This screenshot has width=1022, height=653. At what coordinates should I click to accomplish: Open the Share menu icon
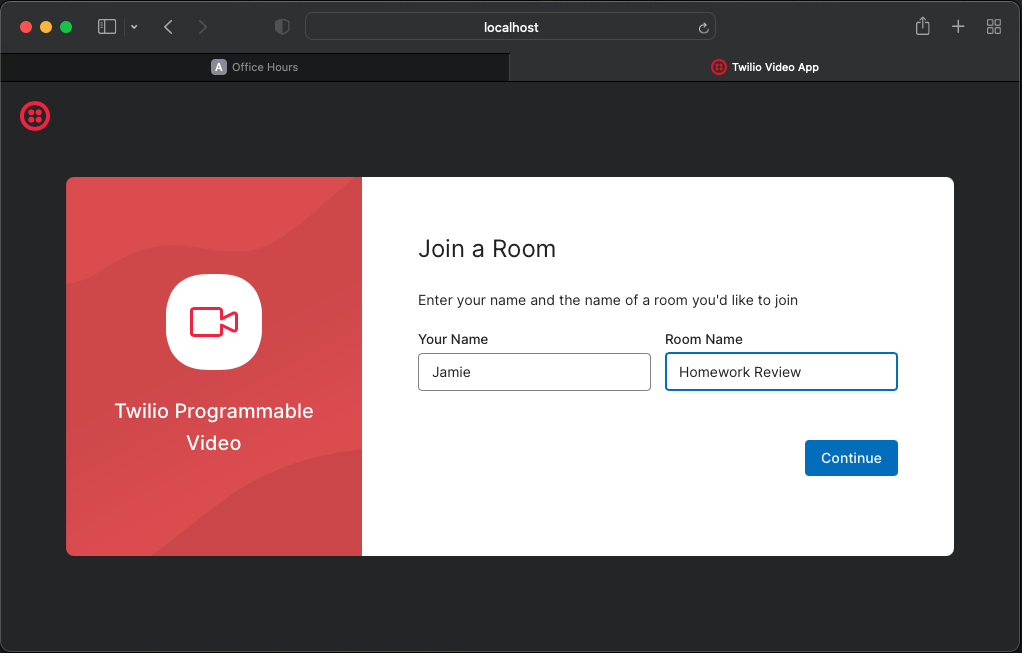[922, 26]
